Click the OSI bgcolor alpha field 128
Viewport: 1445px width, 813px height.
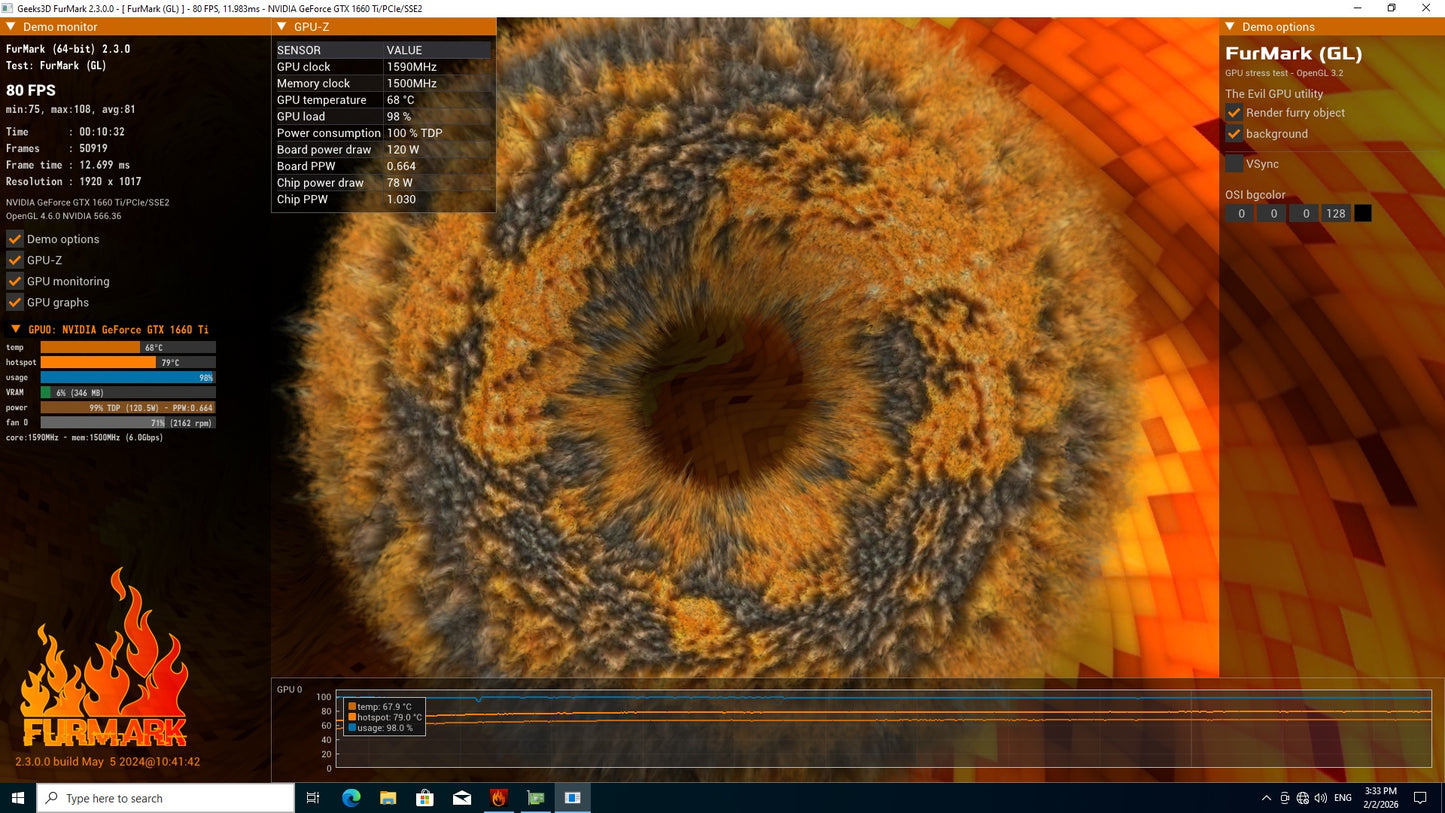coord(1335,213)
